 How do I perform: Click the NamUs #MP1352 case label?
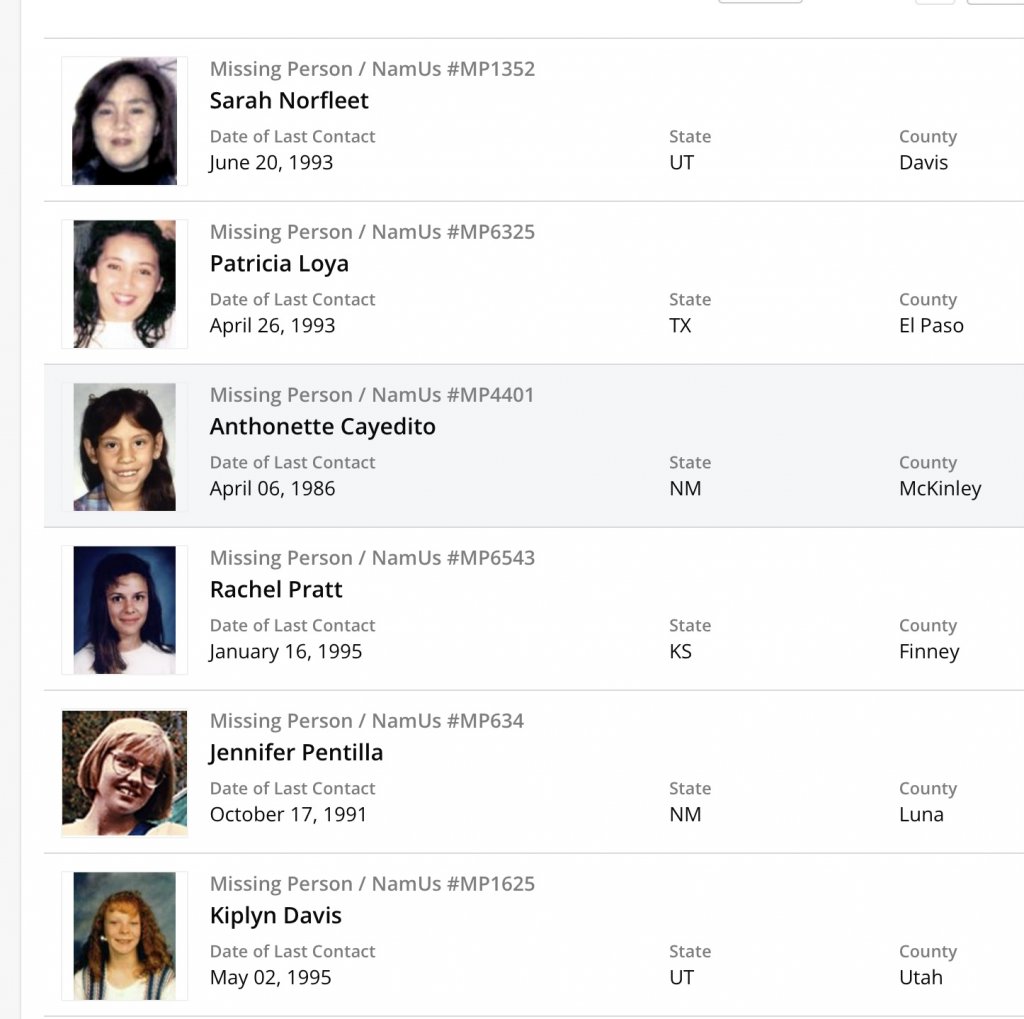(x=372, y=69)
